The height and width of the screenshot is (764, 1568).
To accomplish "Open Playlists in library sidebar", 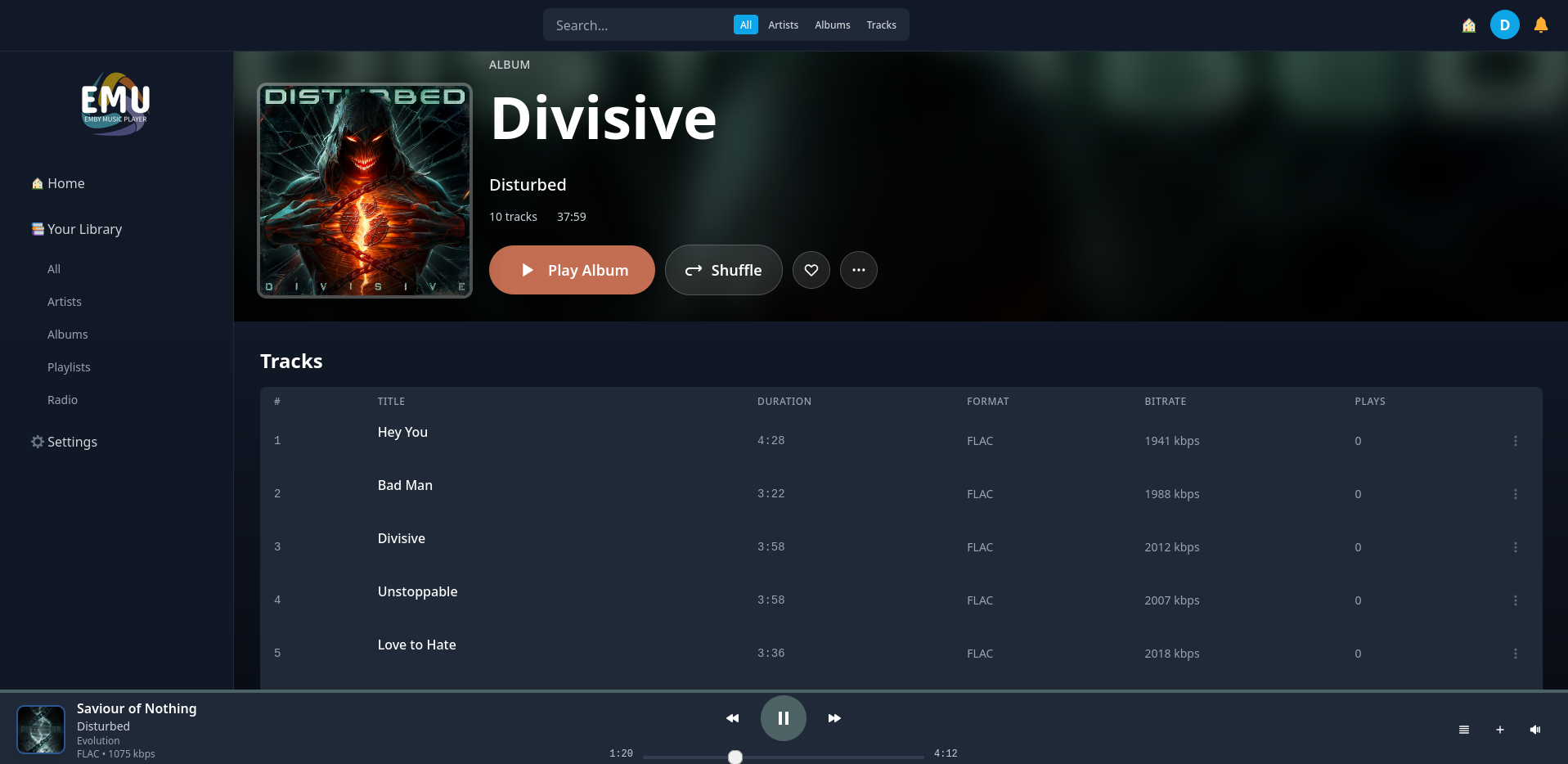I will point(69,367).
